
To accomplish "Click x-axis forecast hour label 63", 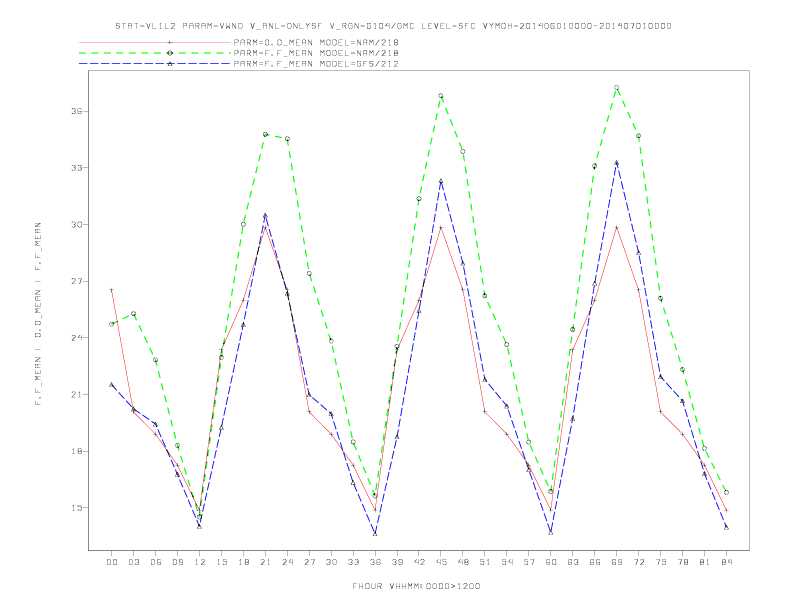I will click(x=573, y=562).
